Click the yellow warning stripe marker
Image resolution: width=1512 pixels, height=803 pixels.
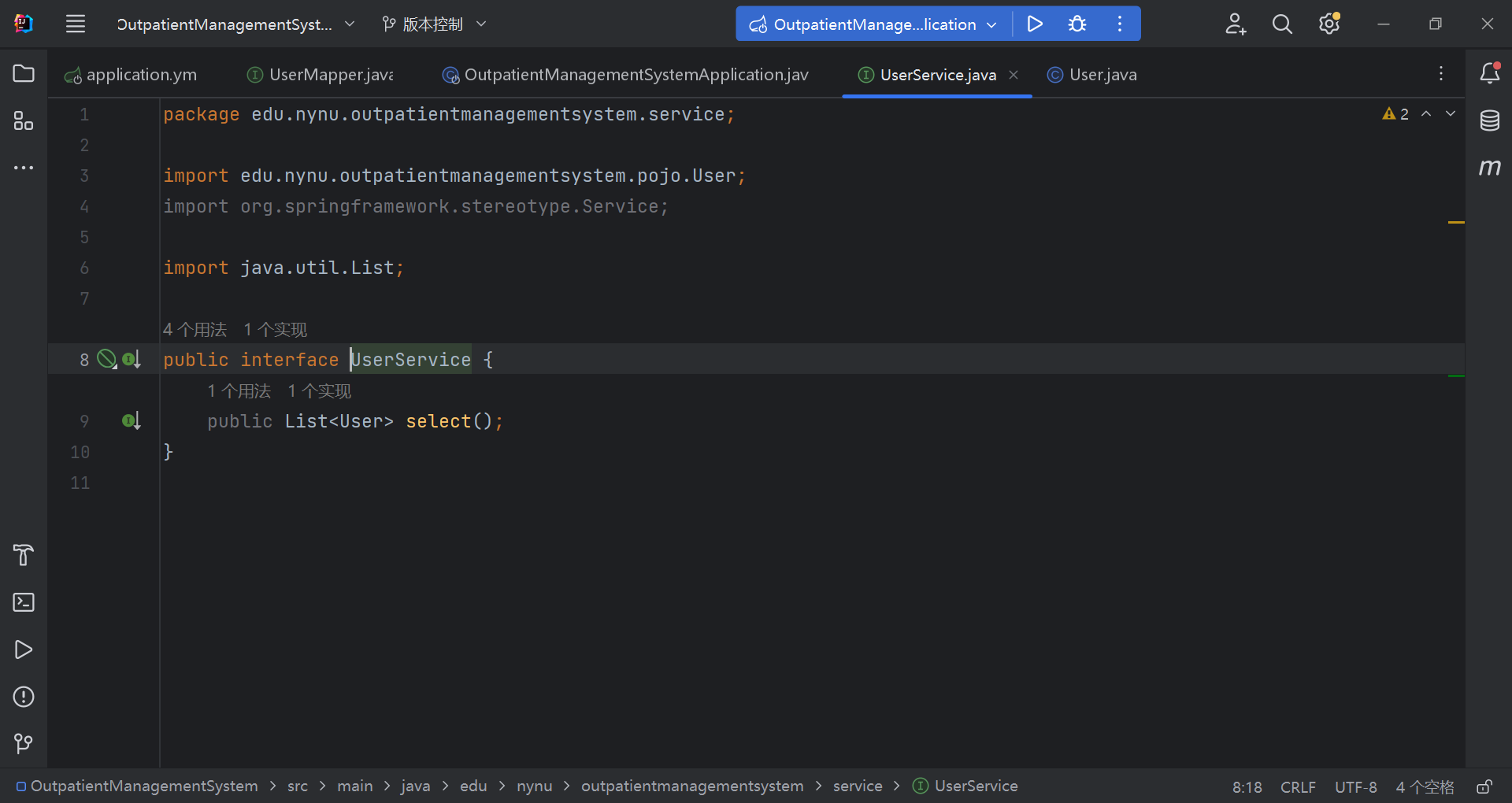[1456, 223]
